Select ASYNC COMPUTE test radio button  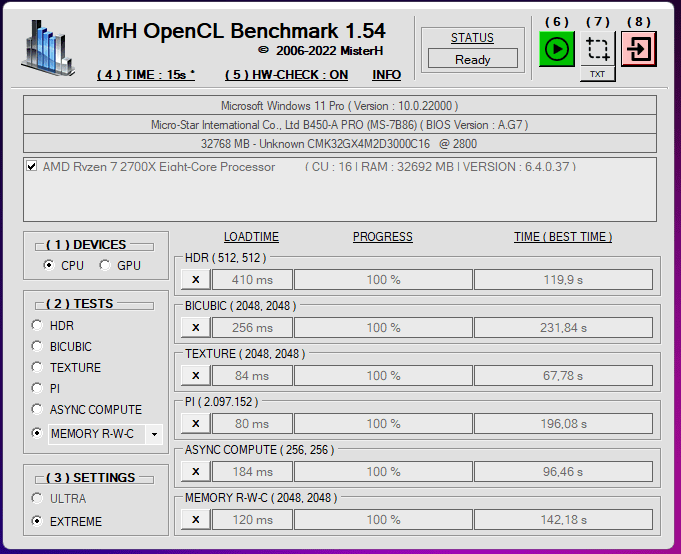tap(37, 409)
